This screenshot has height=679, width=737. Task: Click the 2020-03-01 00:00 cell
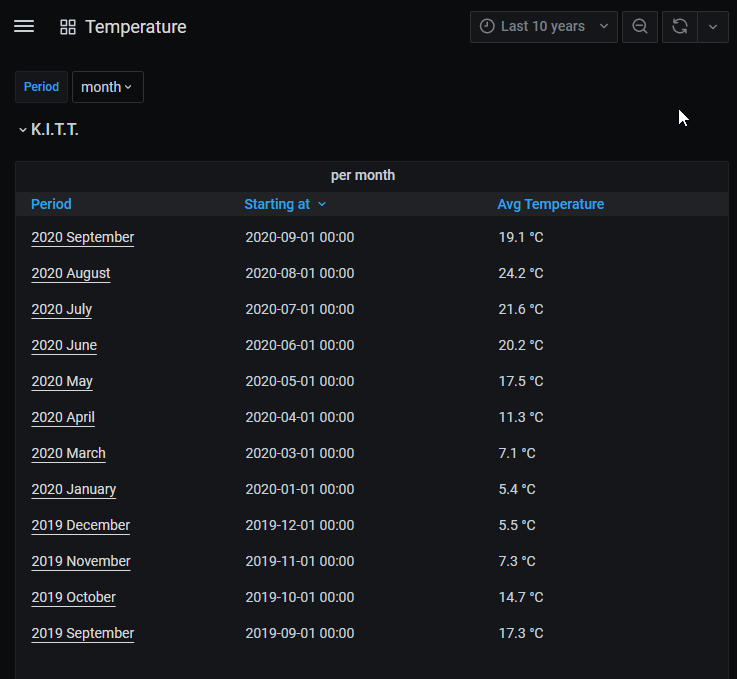pyautogui.click(x=300, y=453)
